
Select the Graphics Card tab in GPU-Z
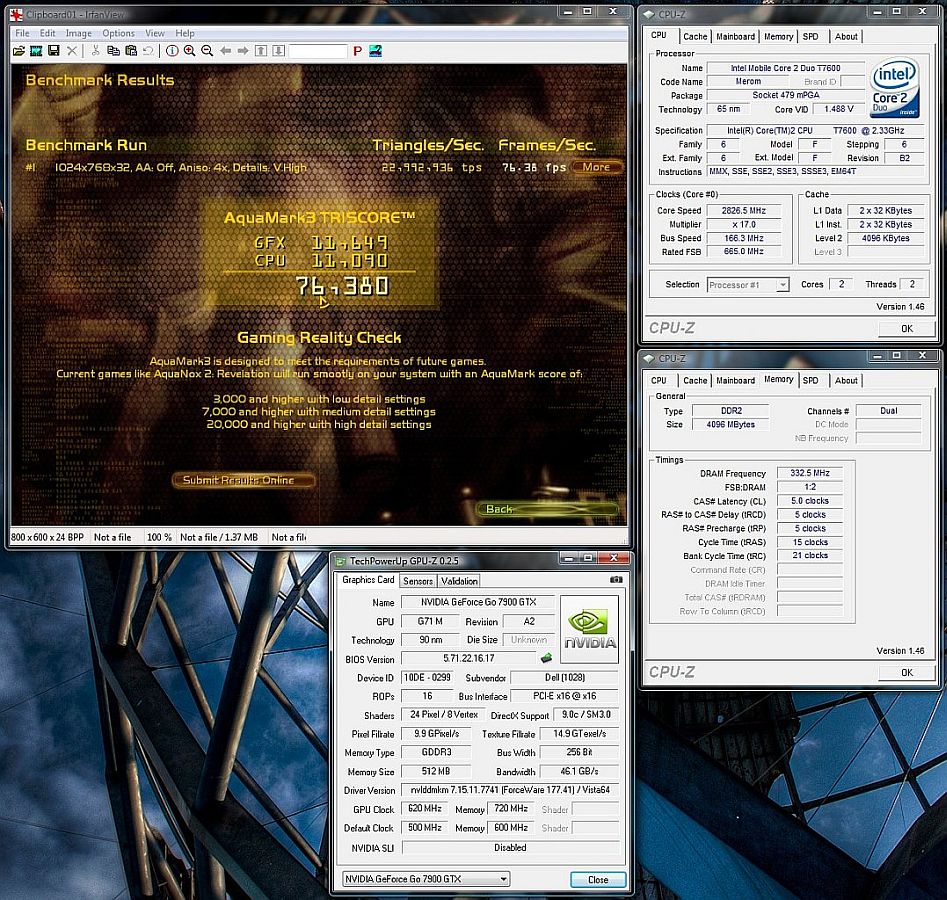[368, 580]
